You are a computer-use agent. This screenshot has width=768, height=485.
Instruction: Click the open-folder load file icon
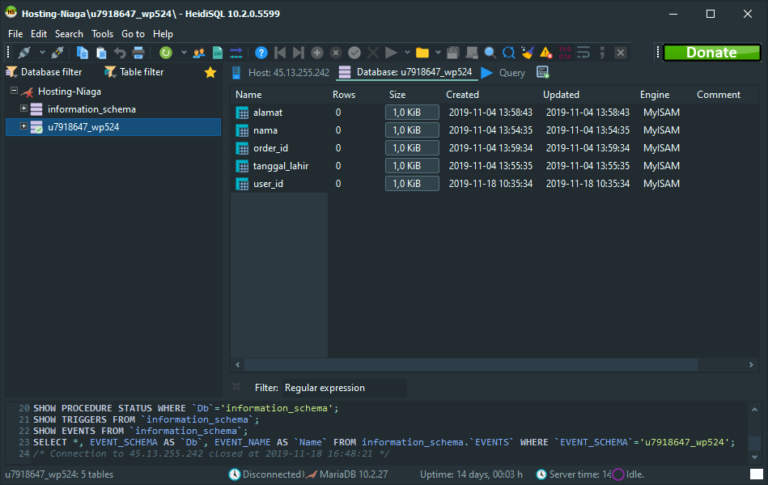422,52
